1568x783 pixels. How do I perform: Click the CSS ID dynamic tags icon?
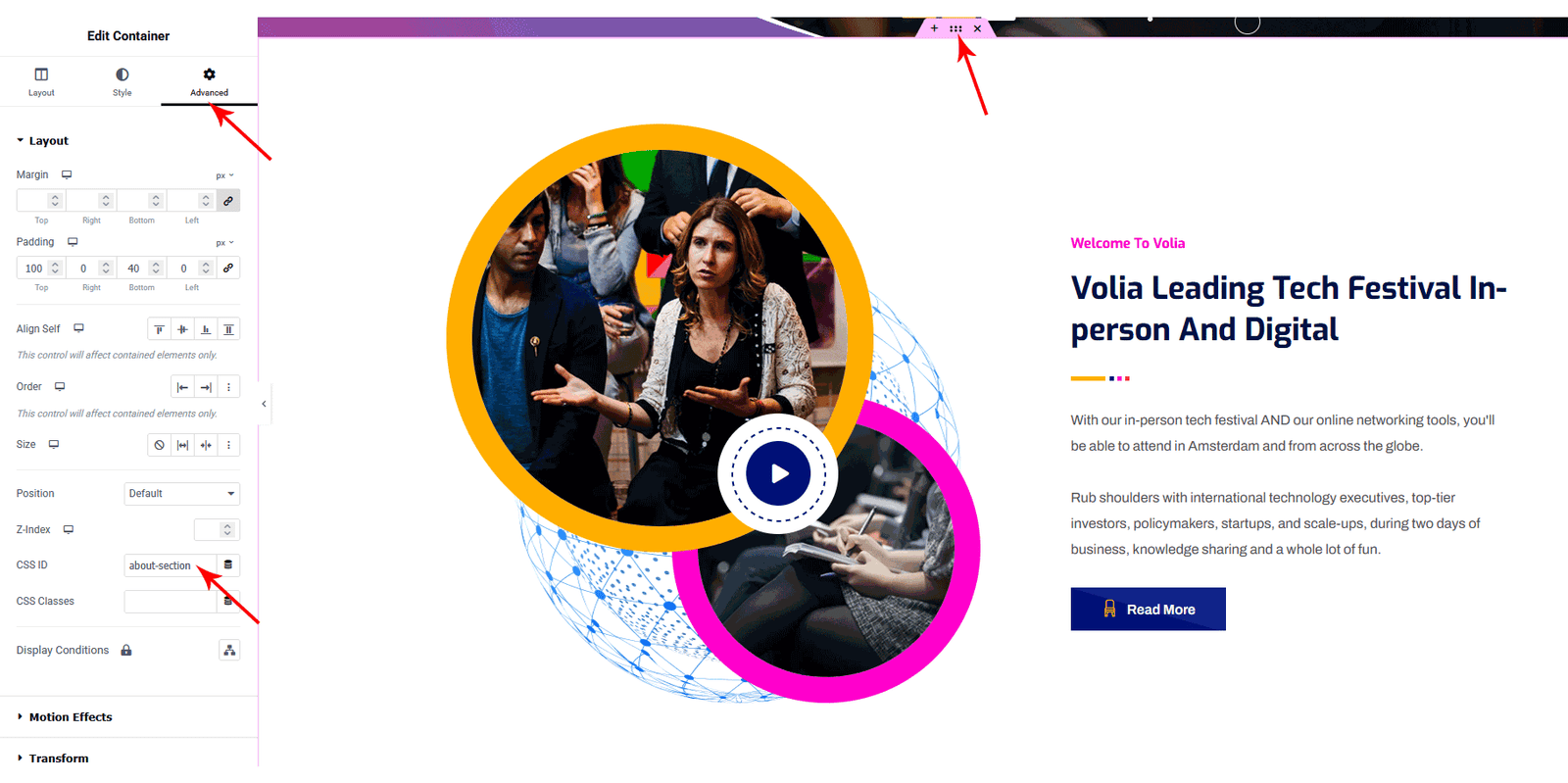228,565
